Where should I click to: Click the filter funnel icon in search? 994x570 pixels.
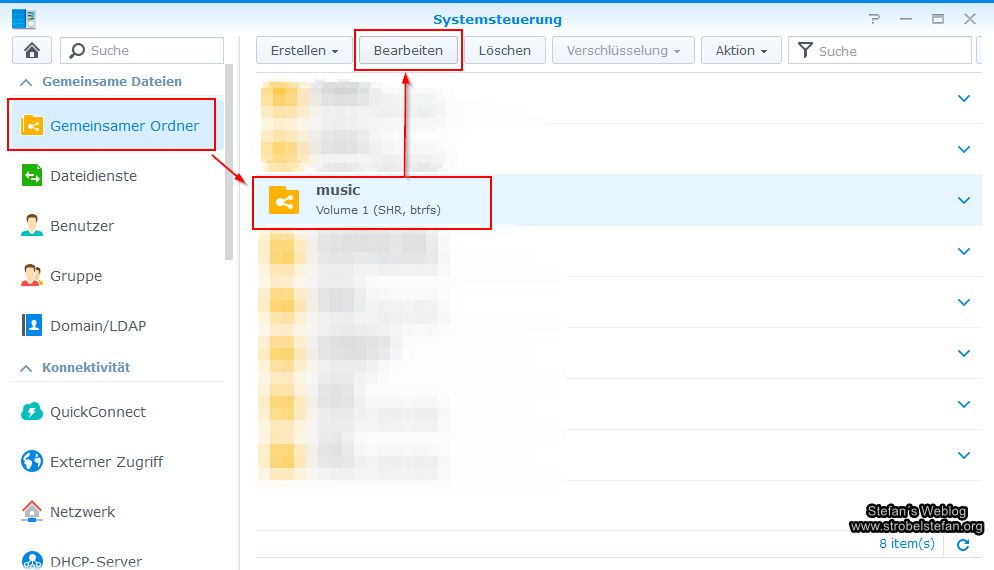tap(804, 50)
